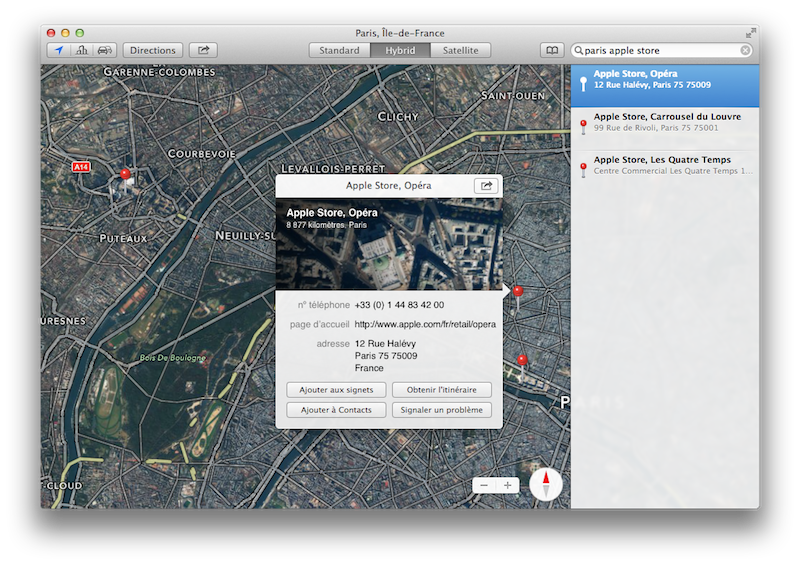Switch map to Satellite view
This screenshot has height=565, width=800.
point(461,50)
